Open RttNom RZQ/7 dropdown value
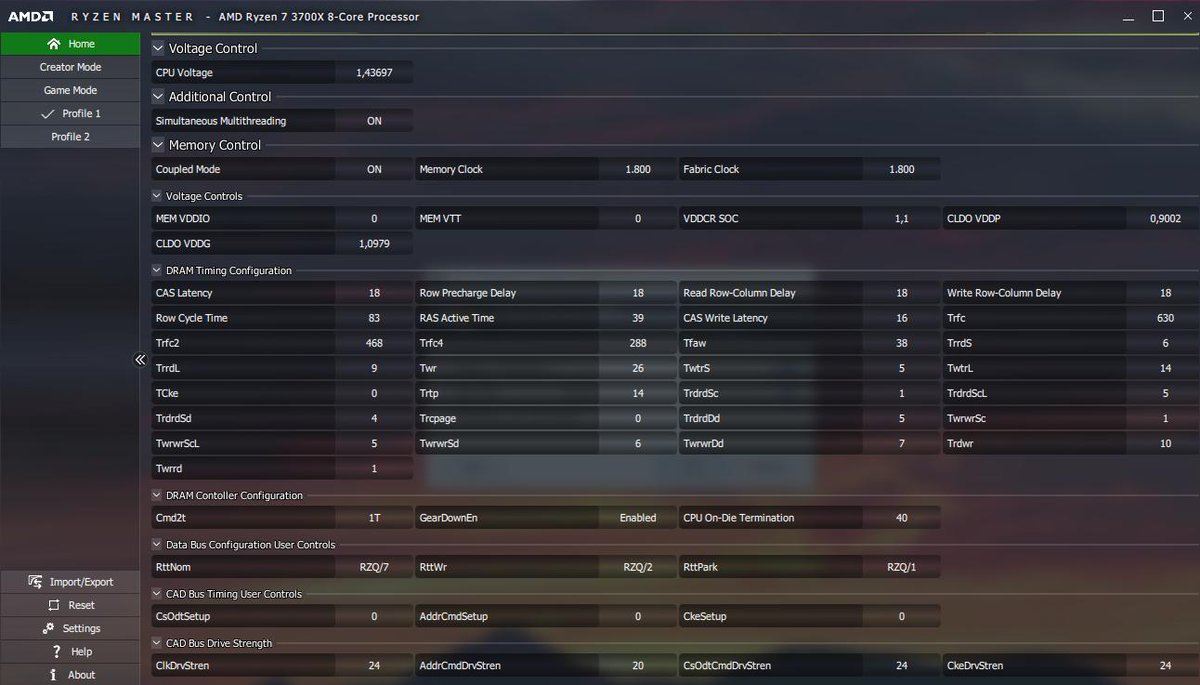The width and height of the screenshot is (1200, 685). pyautogui.click(x=374, y=567)
